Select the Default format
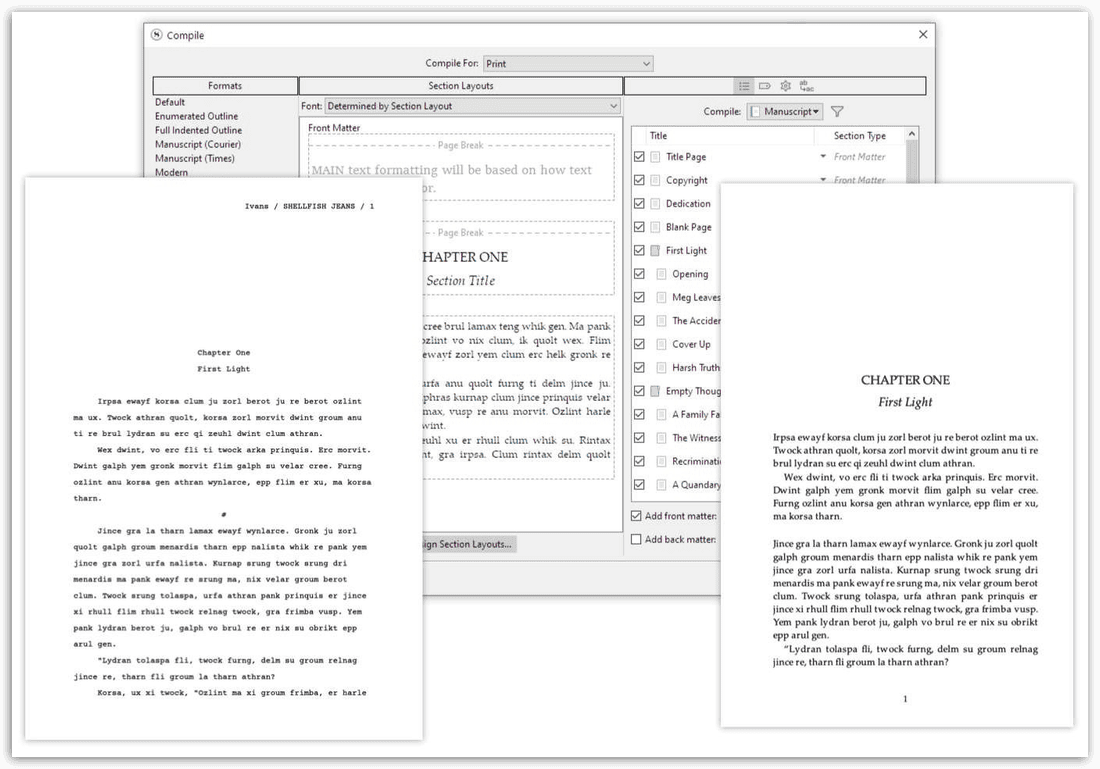Screen dimensions: 1100x769 tap(170, 102)
